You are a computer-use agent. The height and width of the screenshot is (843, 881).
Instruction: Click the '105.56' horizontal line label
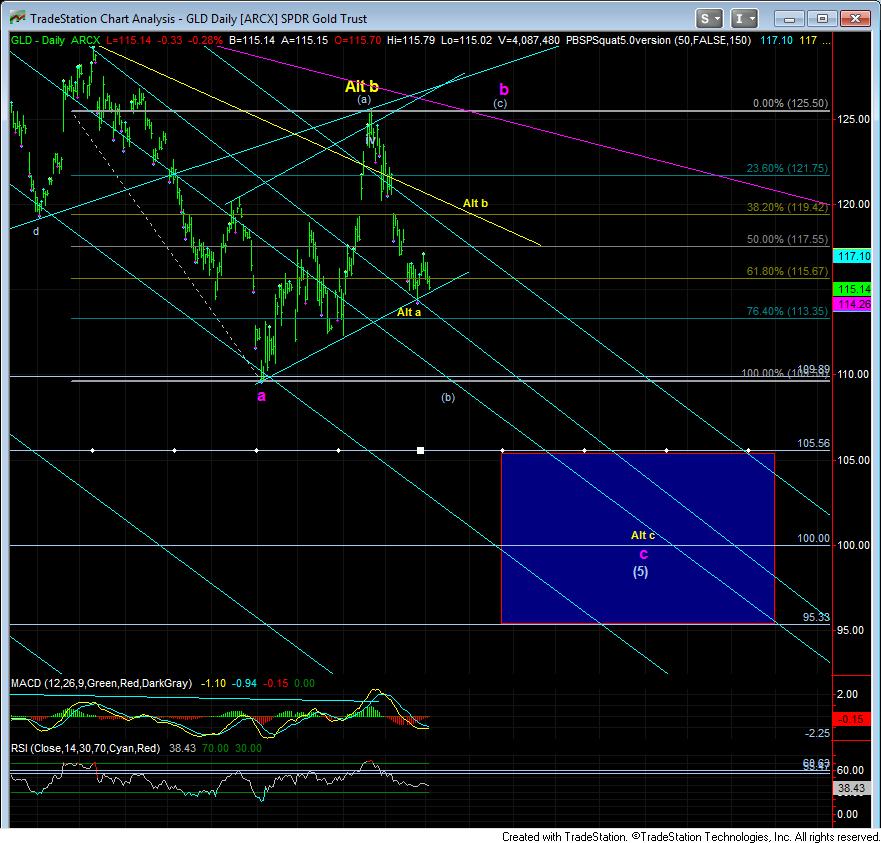click(813, 443)
